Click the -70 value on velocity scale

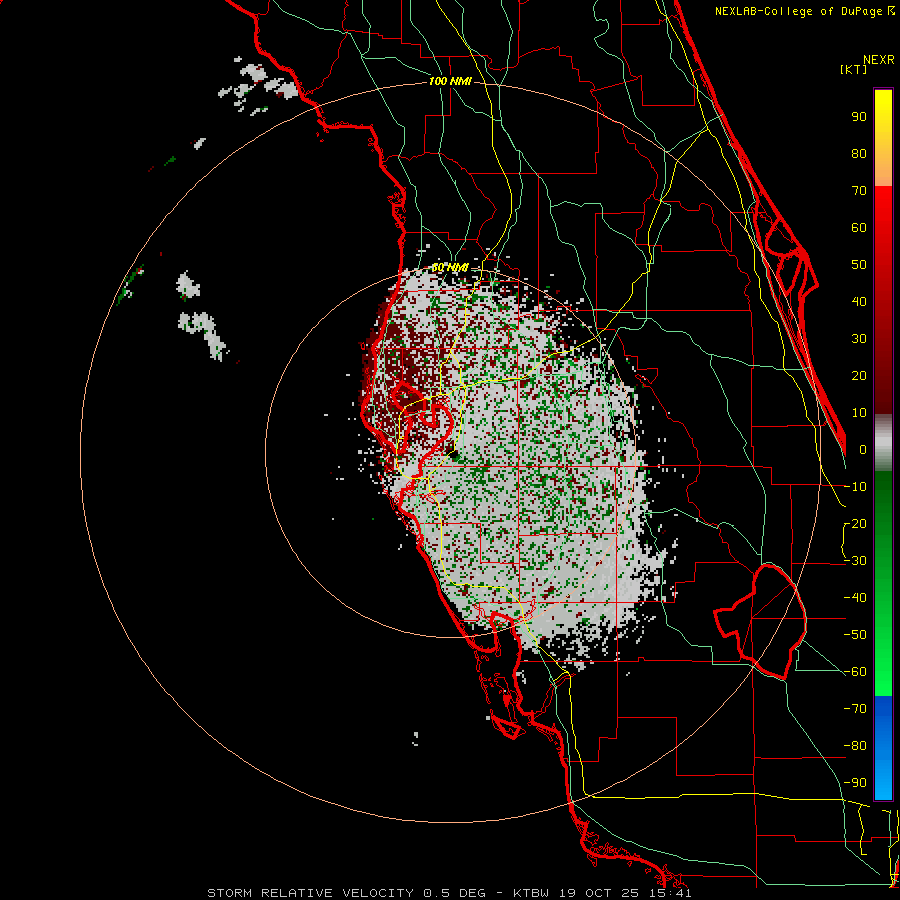coord(855,709)
